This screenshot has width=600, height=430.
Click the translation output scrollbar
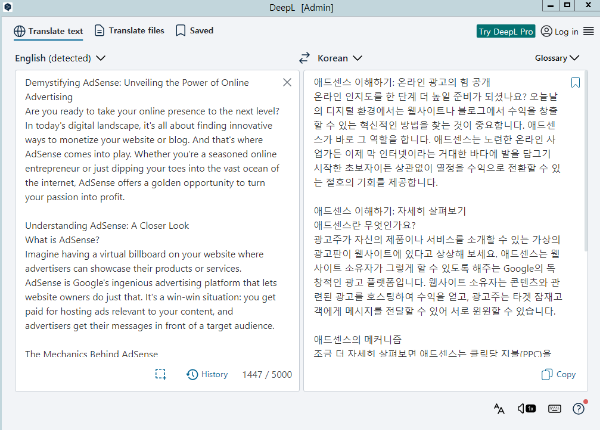coord(585,161)
